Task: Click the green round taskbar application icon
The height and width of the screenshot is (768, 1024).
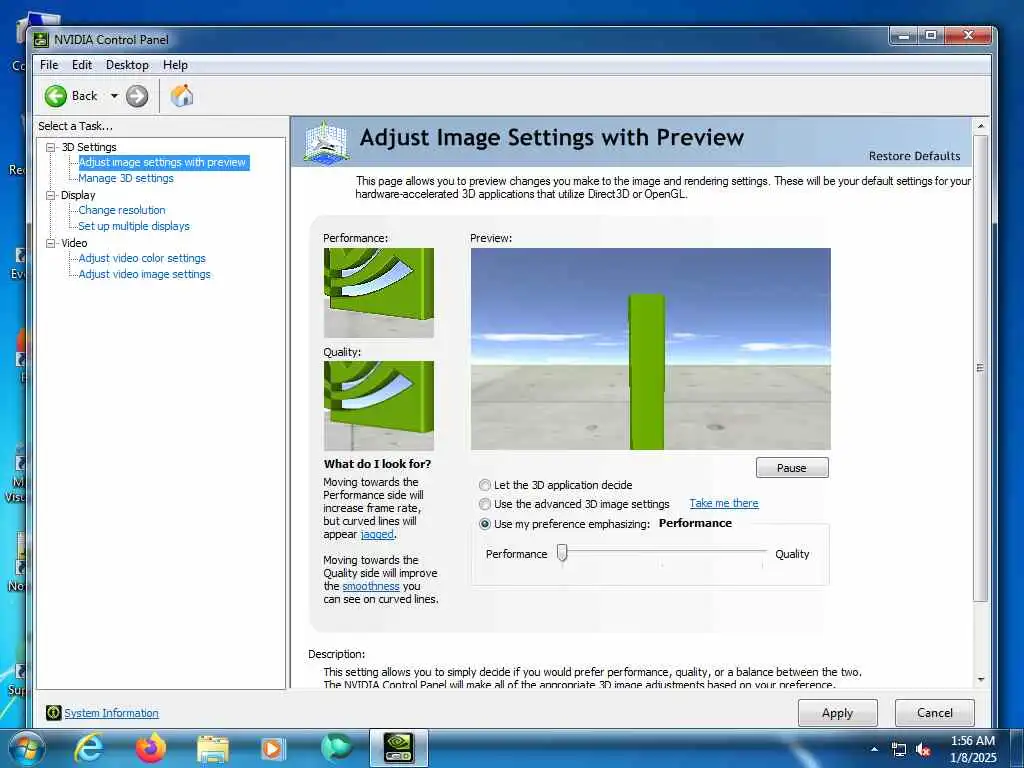Action: tap(336, 748)
